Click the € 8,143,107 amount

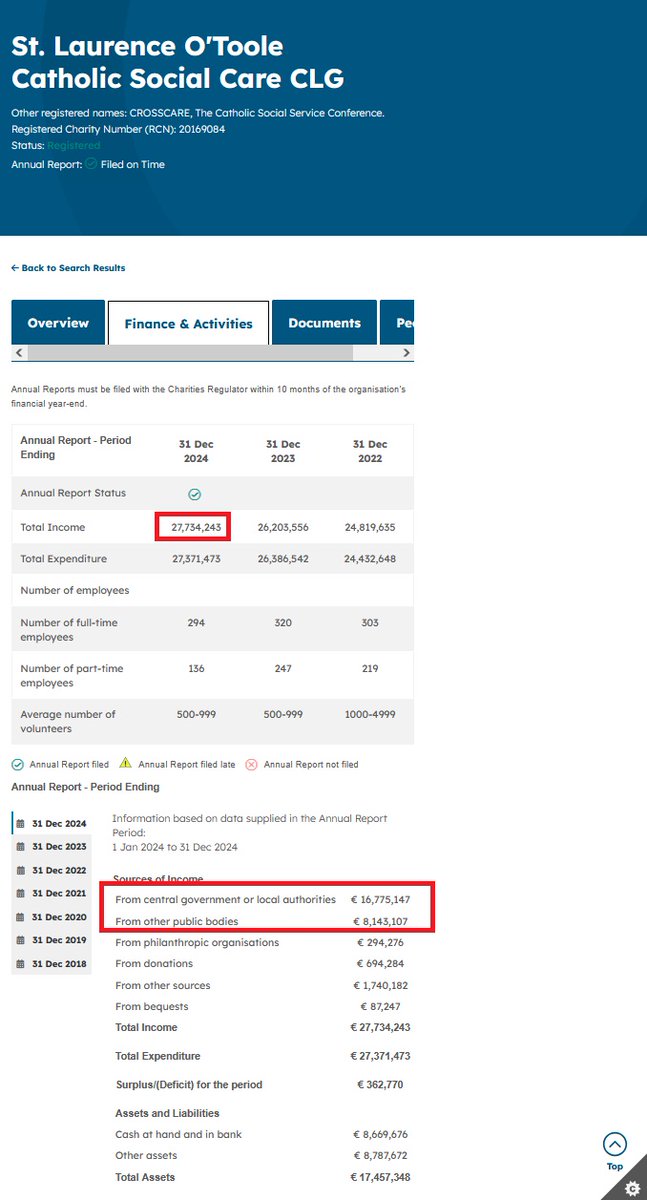pyautogui.click(x=383, y=921)
